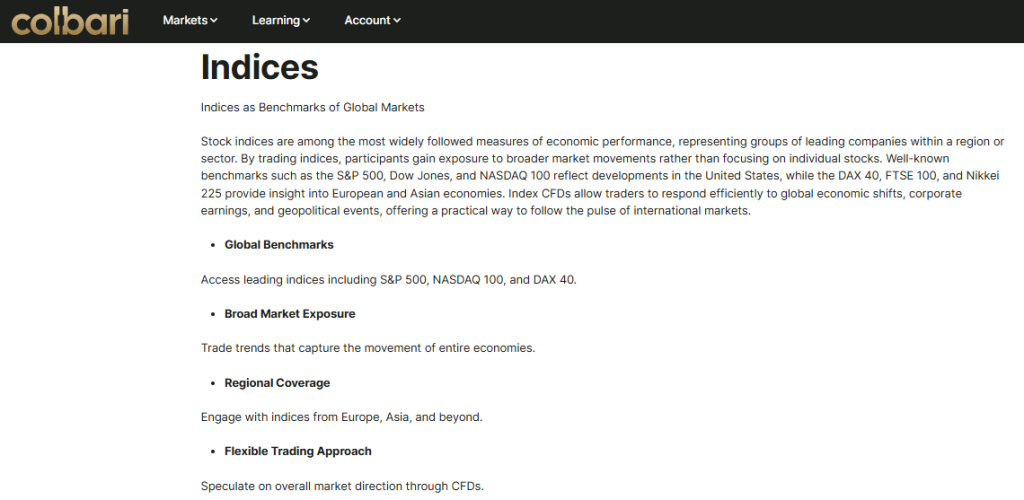Expand the chevron next to Account
1024x500 pixels.
pos(397,21)
